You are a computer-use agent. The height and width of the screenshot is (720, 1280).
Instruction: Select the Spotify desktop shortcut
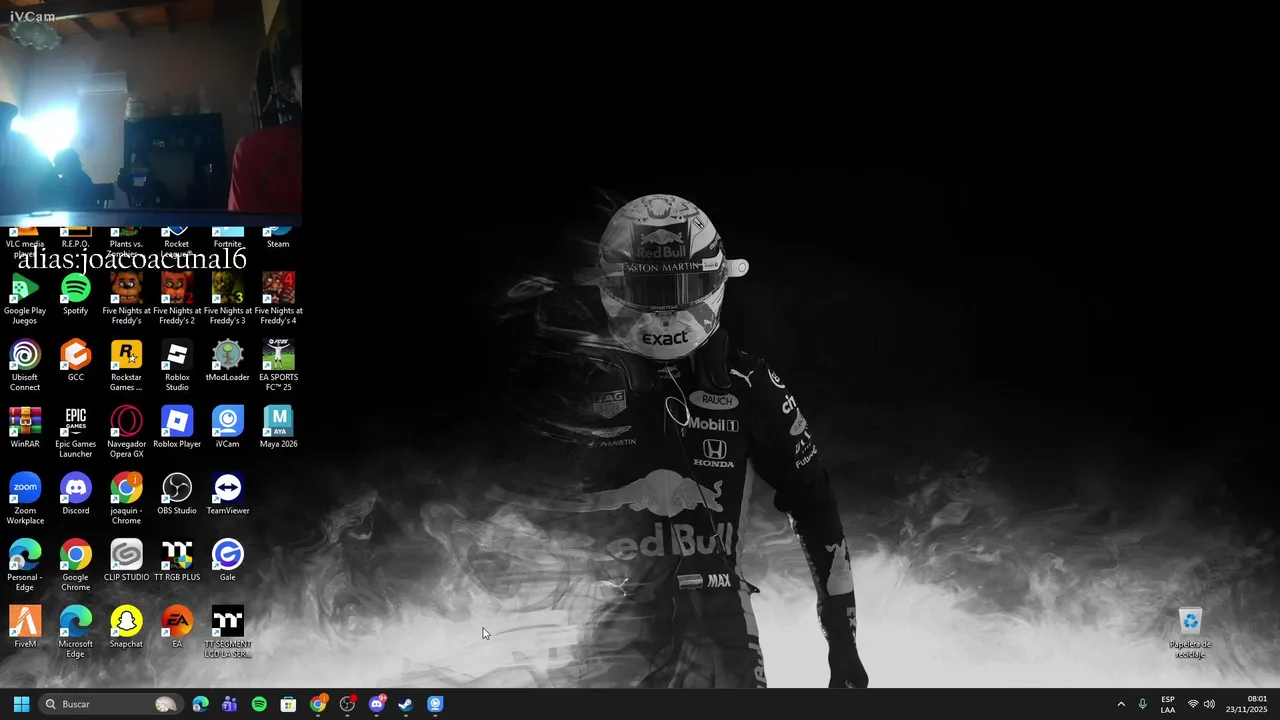pyautogui.click(x=75, y=295)
